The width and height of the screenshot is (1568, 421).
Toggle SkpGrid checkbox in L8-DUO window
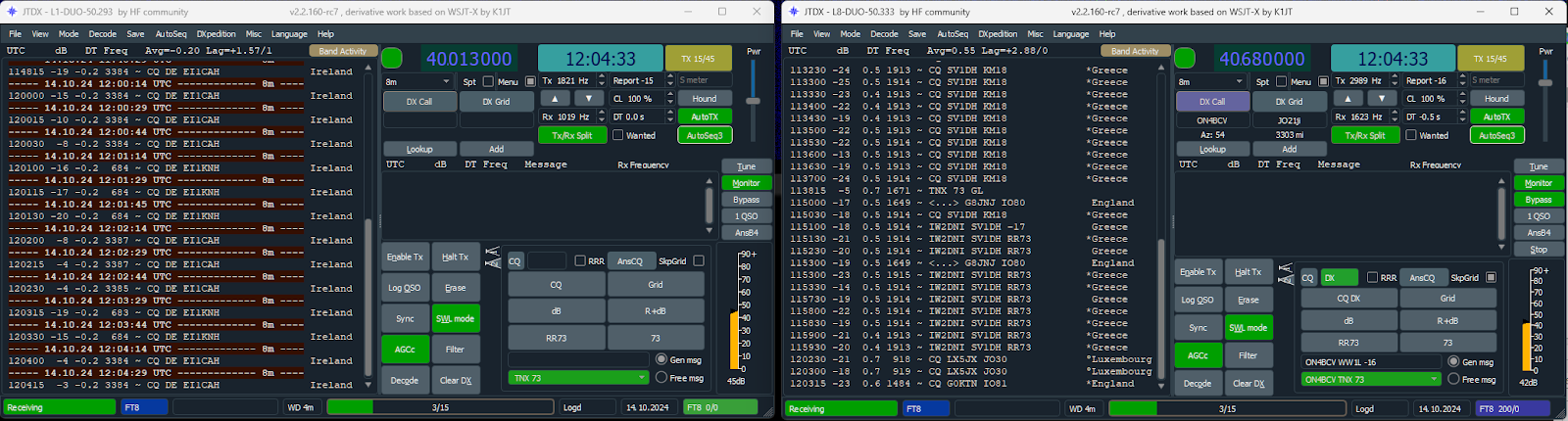(1491, 277)
